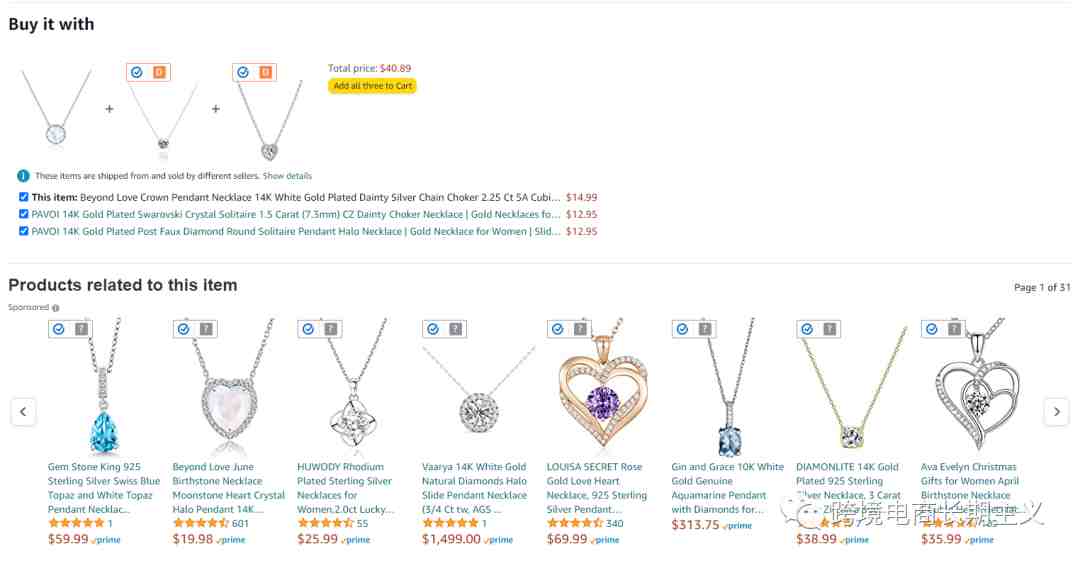Viewport: 1080px width, 561px height.
Task: Go to next page of related products
Action: [1057, 412]
